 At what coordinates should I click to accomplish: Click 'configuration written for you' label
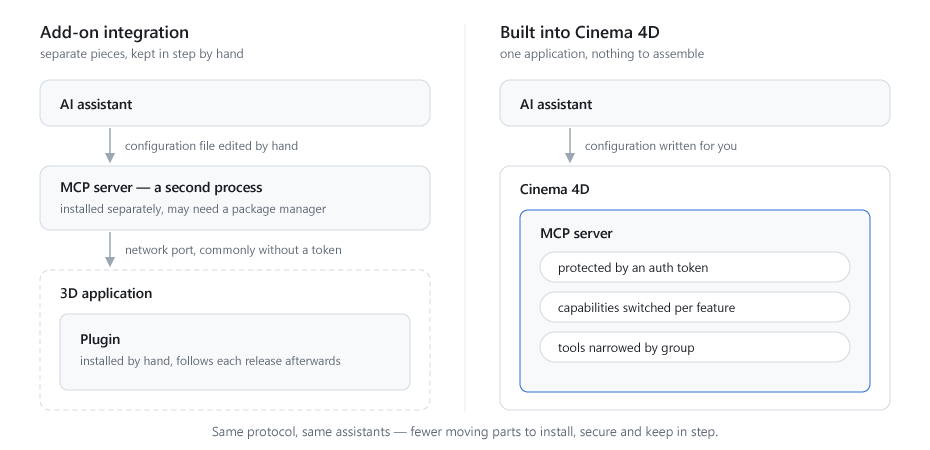point(661,146)
